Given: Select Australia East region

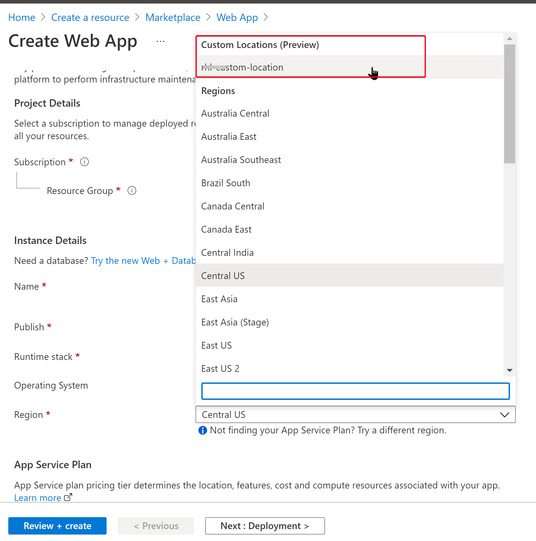Looking at the screenshot, I should pos(349,137).
